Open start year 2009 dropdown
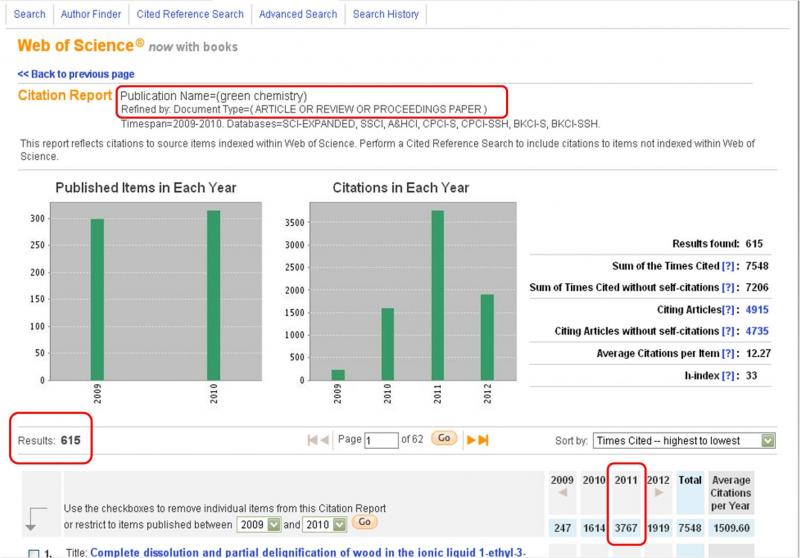 pyautogui.click(x=259, y=524)
